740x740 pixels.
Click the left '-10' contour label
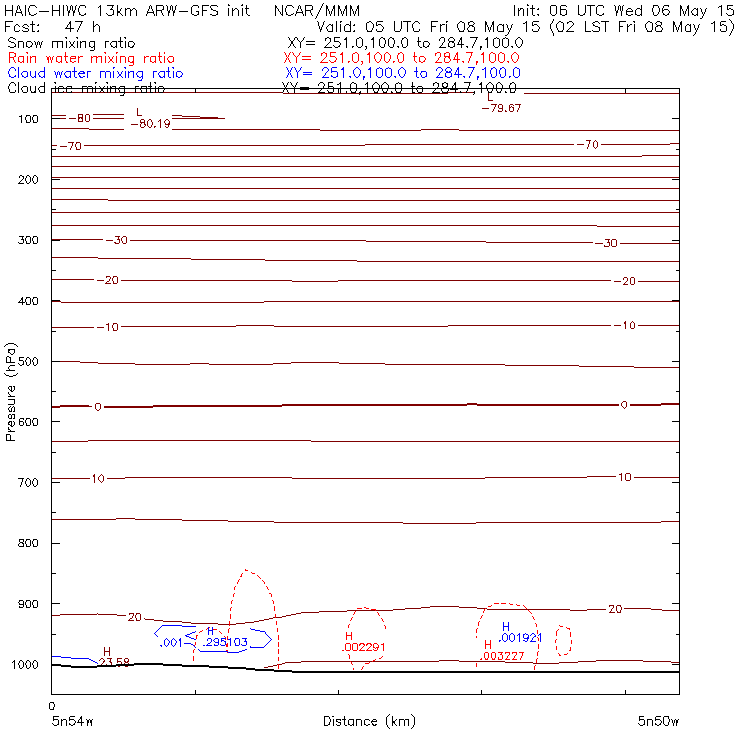click(x=108, y=327)
